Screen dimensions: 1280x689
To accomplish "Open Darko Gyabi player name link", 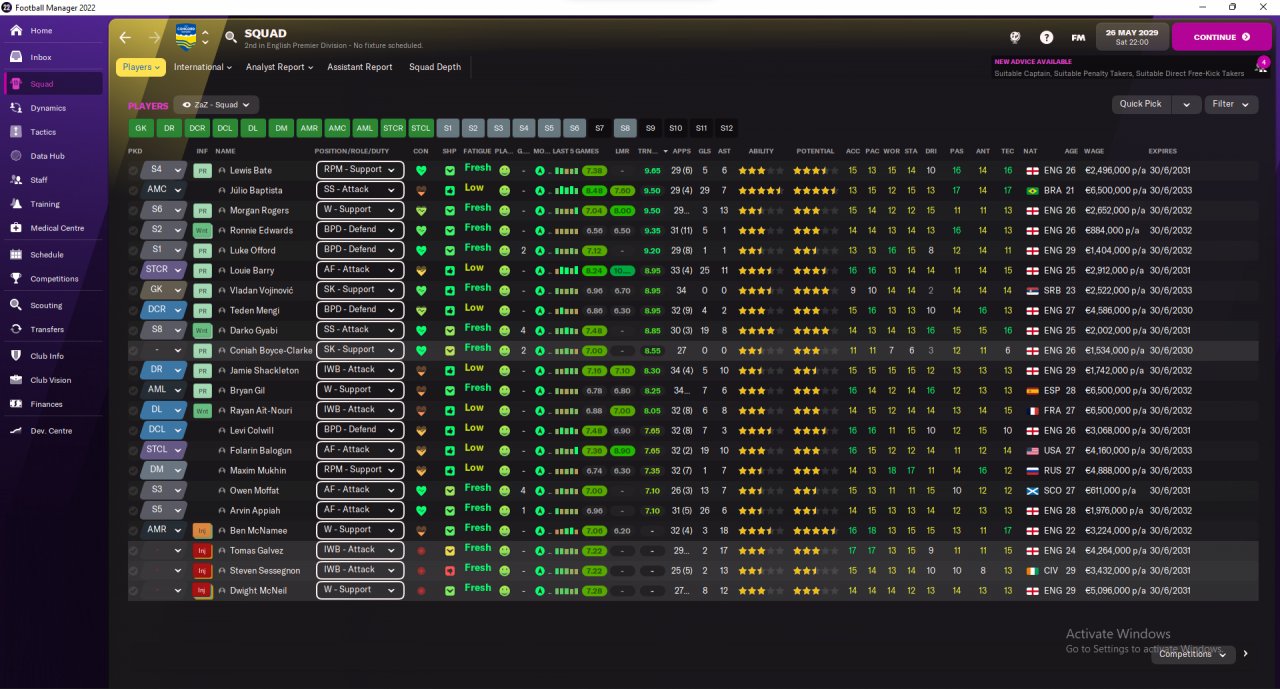I will coord(252,331).
